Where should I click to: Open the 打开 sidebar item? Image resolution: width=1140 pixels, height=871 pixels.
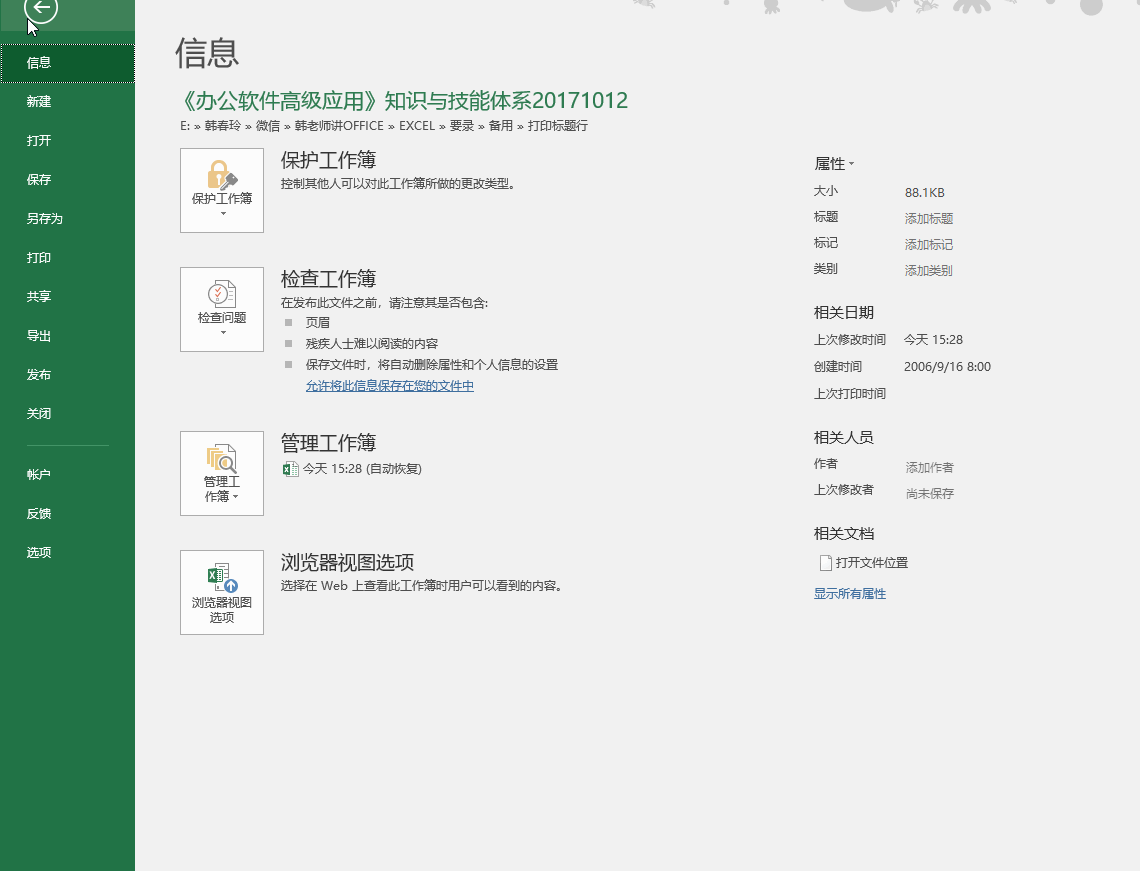[x=68, y=141]
